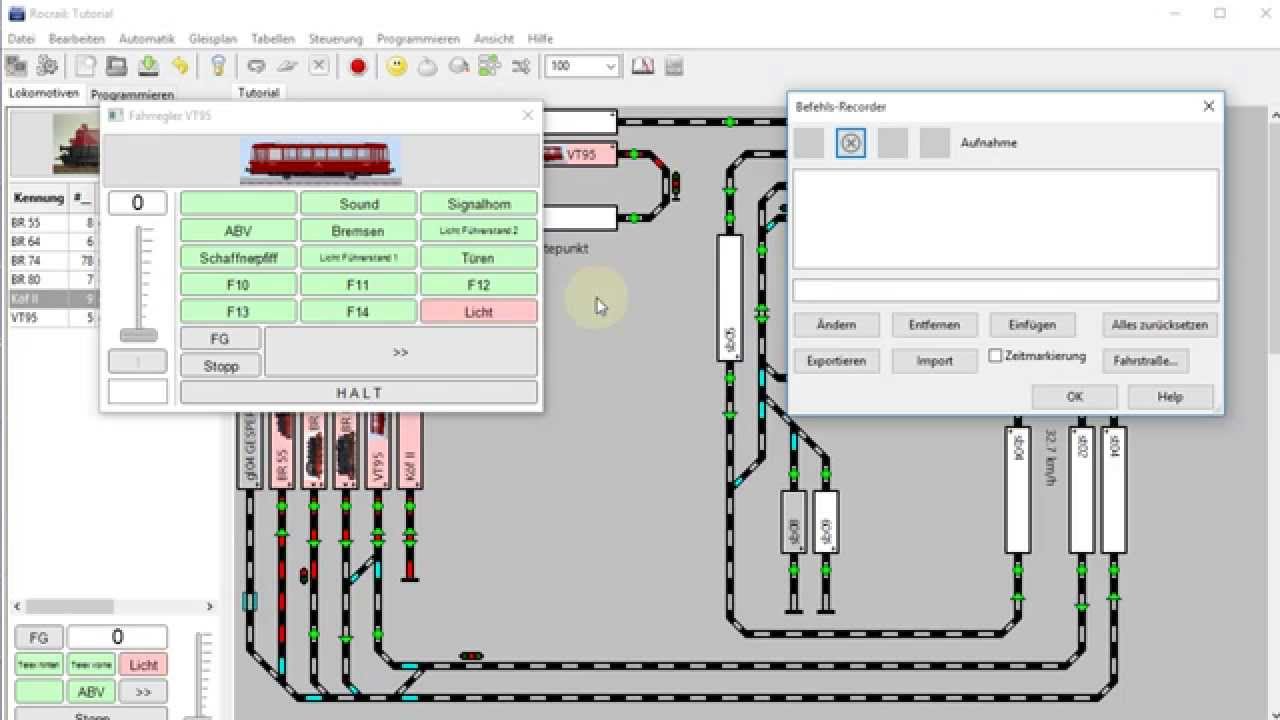
Task: Click Alles zurücksetzen in Befehls-Recorder
Action: [1160, 325]
